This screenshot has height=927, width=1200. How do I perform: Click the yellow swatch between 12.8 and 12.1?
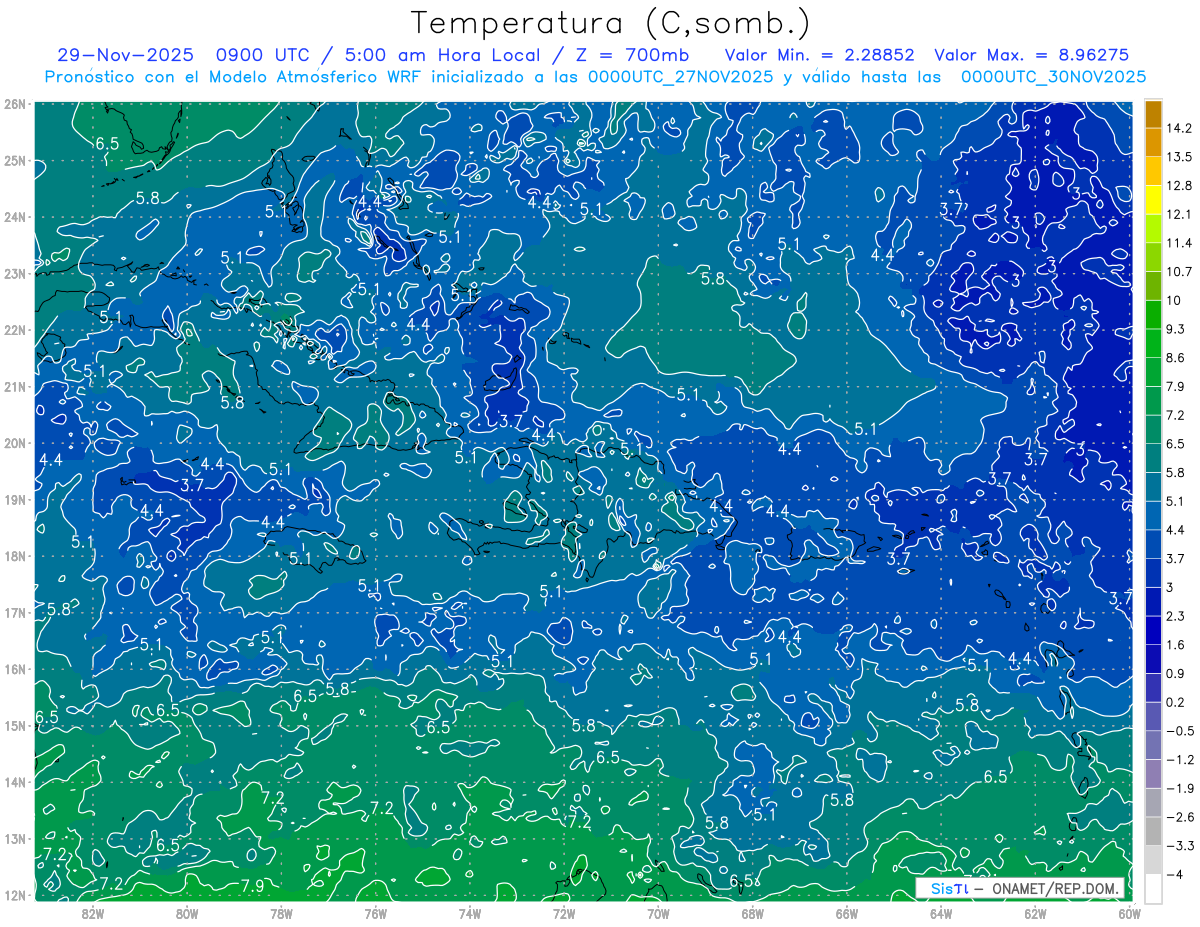click(1153, 201)
